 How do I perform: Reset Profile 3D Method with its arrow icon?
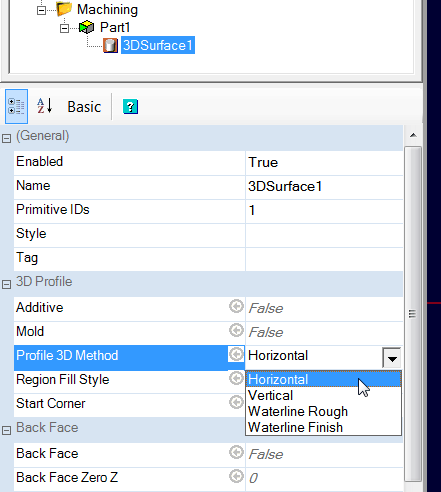(x=236, y=354)
